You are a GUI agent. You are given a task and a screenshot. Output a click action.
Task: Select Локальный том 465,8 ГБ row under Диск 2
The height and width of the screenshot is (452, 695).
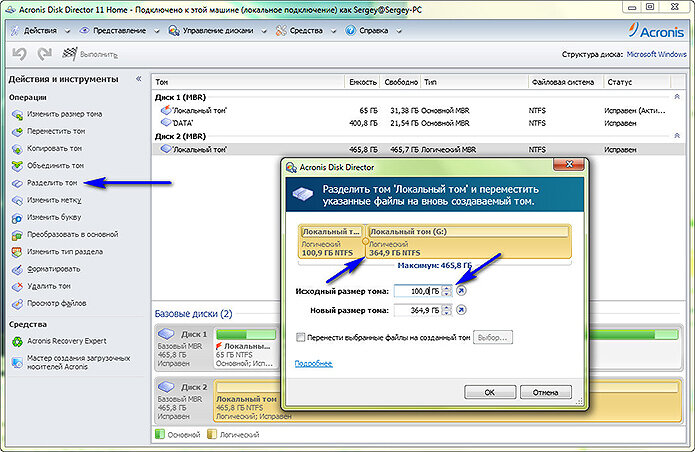click(x=416, y=149)
